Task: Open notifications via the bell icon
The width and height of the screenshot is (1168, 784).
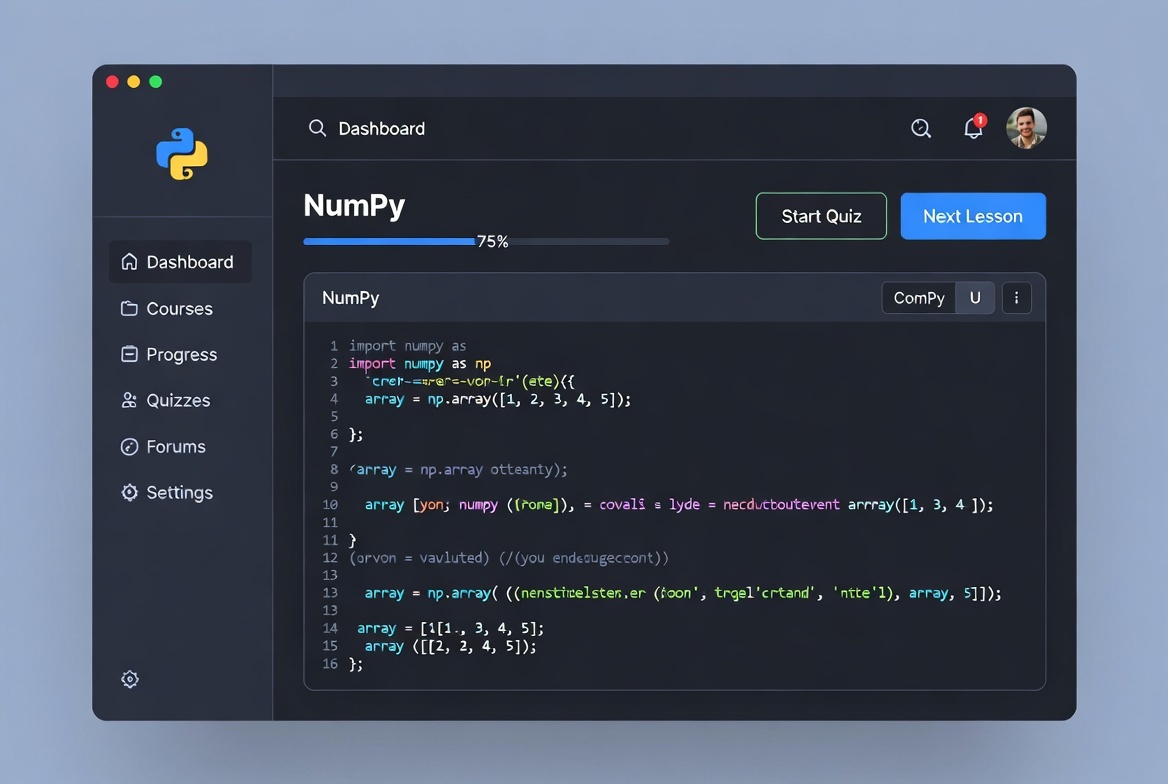Action: click(x=972, y=127)
